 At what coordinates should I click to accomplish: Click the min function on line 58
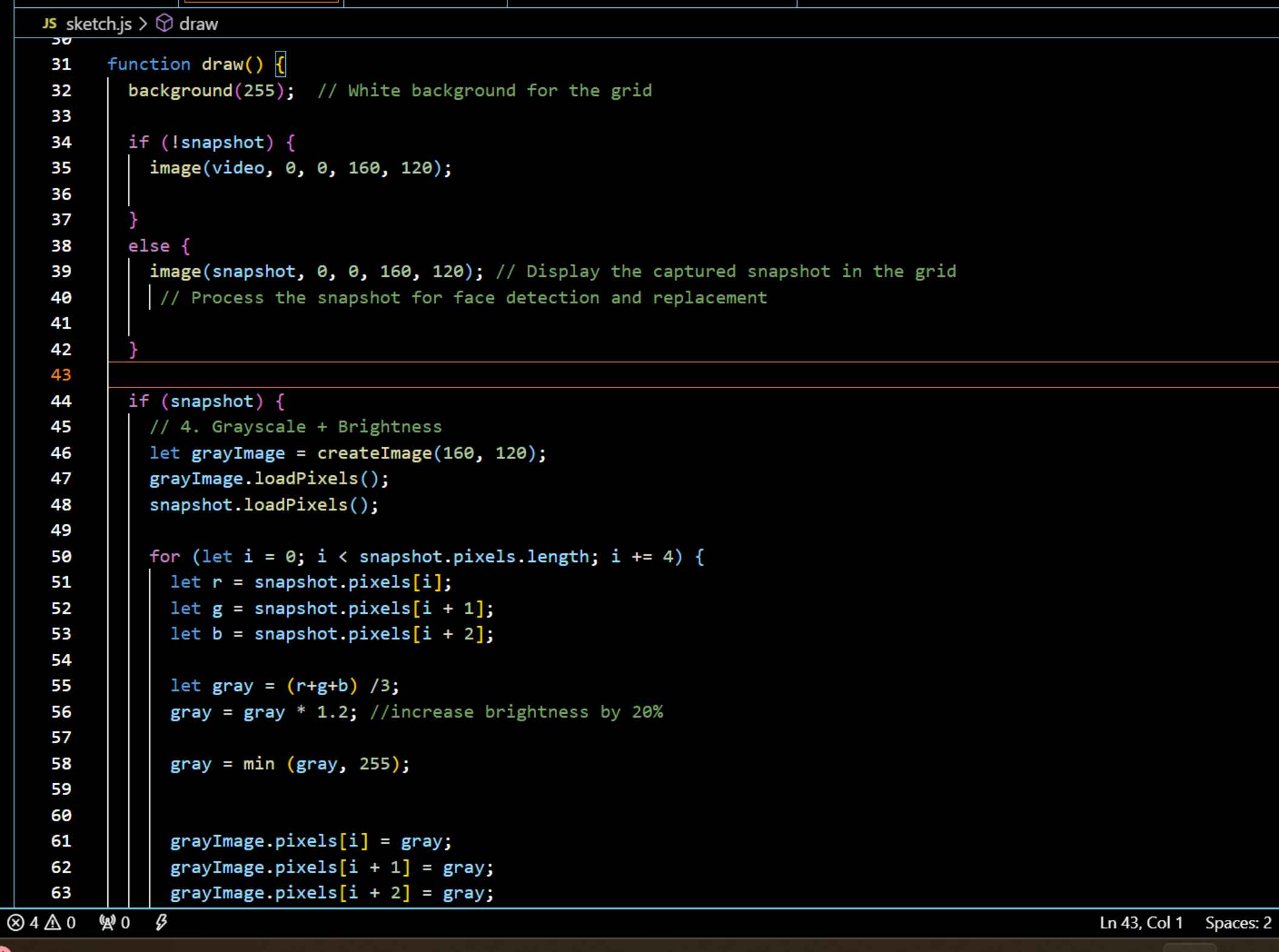click(259, 764)
